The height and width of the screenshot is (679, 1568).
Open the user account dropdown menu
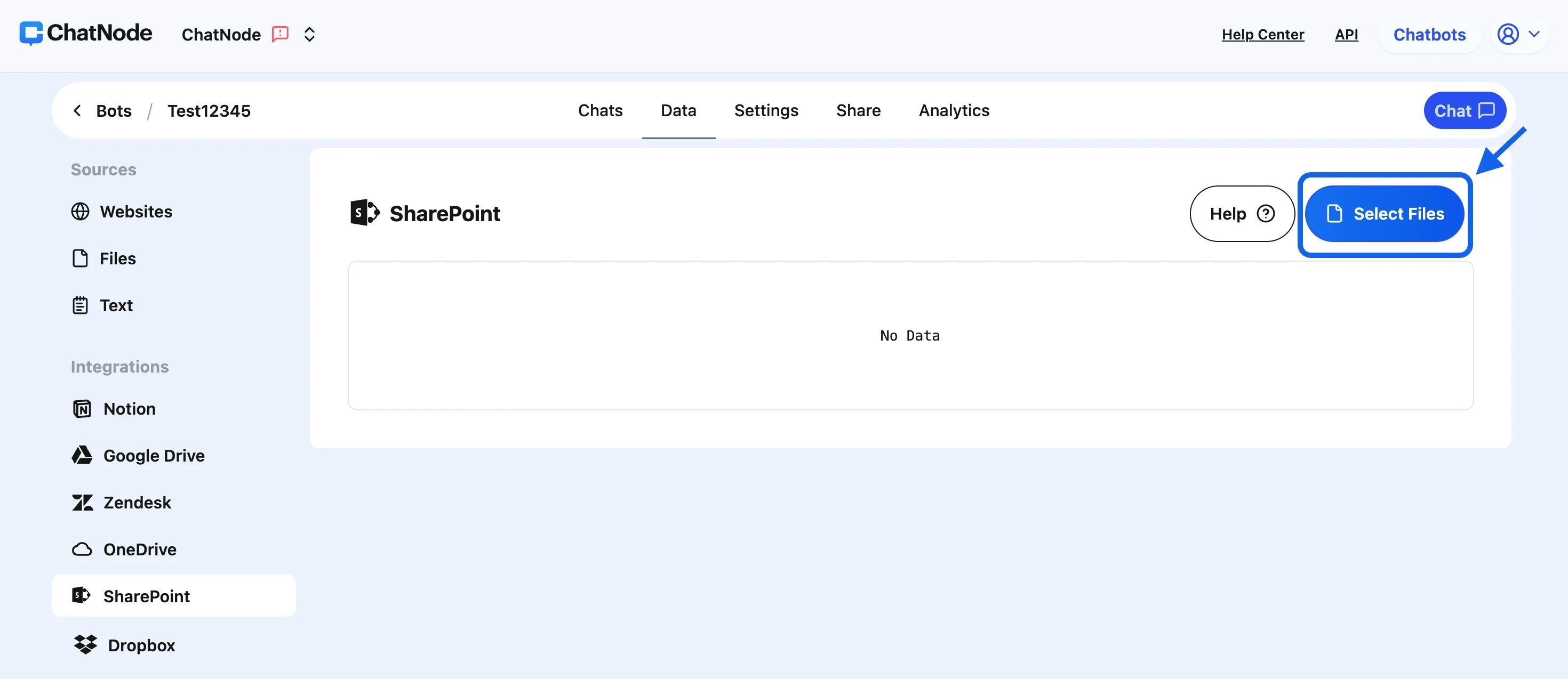pyautogui.click(x=1519, y=35)
